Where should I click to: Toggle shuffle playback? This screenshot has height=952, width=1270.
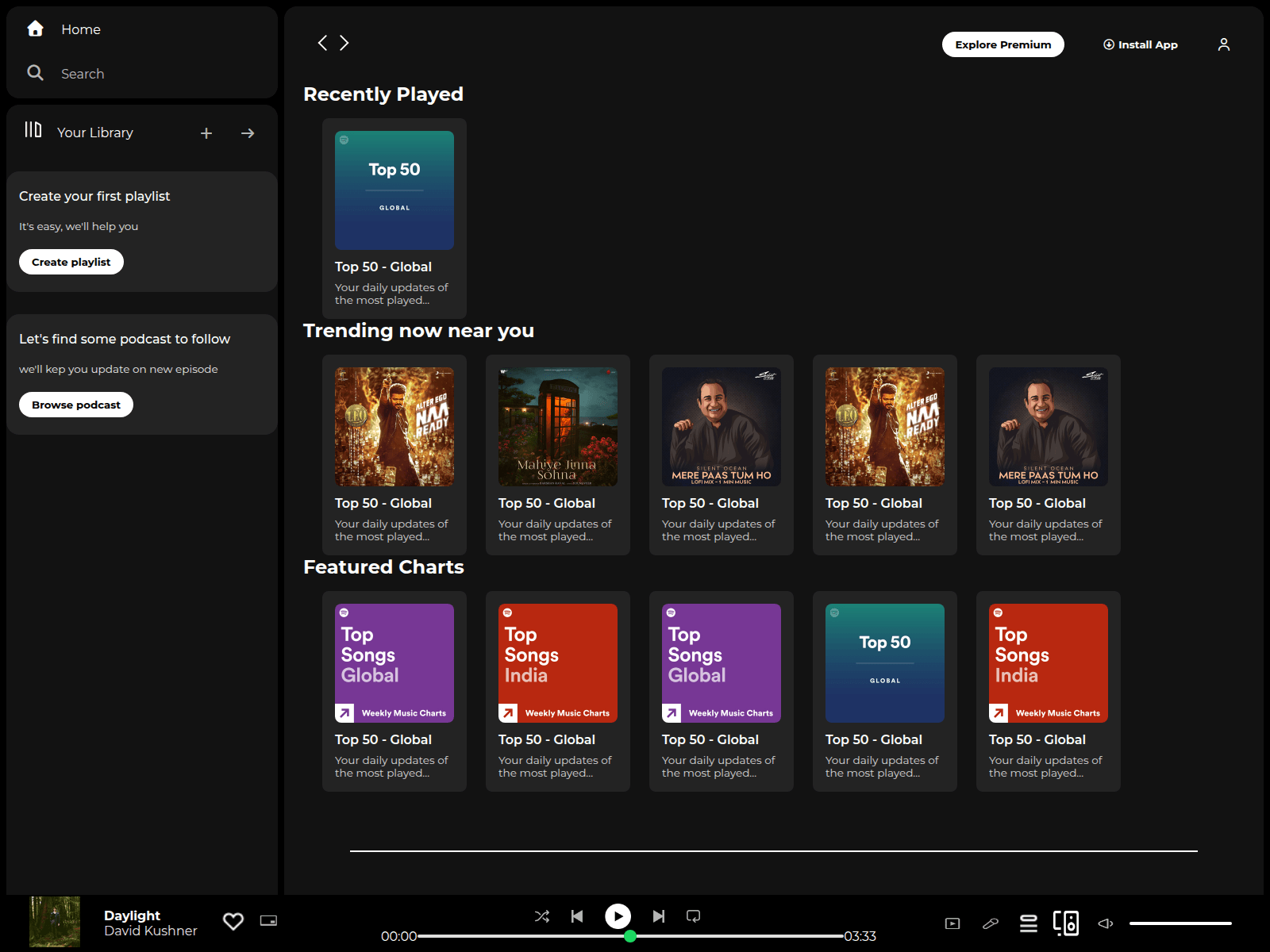click(542, 916)
